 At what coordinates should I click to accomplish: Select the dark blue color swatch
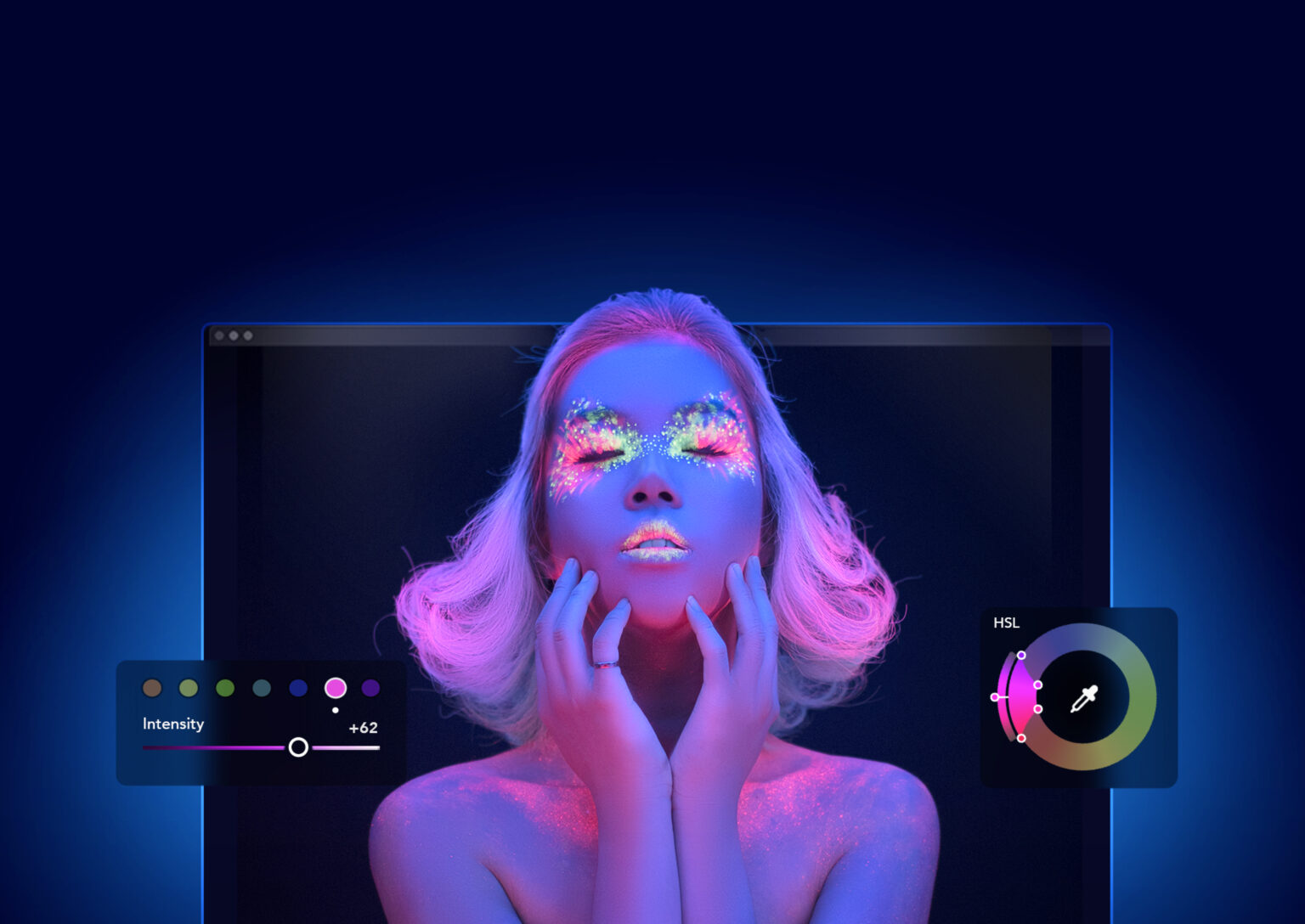297,688
